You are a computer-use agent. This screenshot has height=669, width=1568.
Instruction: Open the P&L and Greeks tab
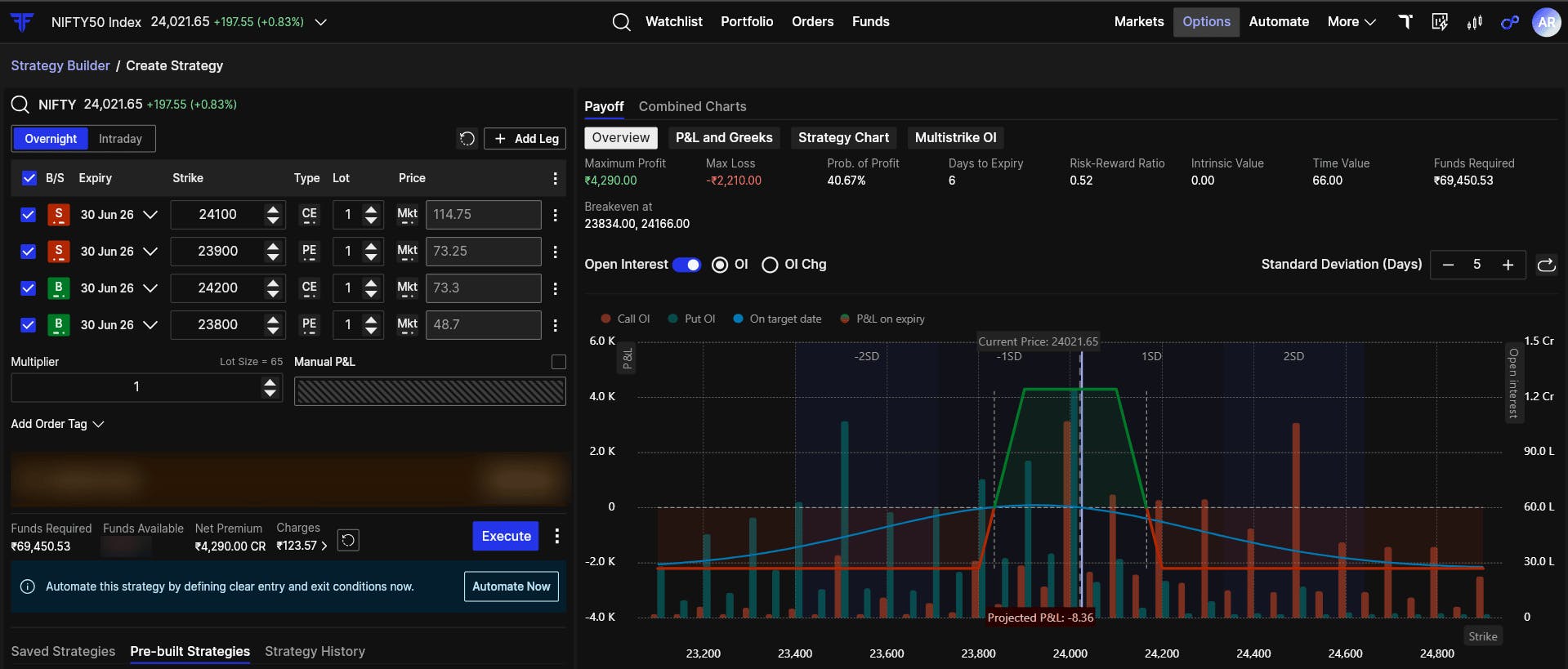(724, 138)
